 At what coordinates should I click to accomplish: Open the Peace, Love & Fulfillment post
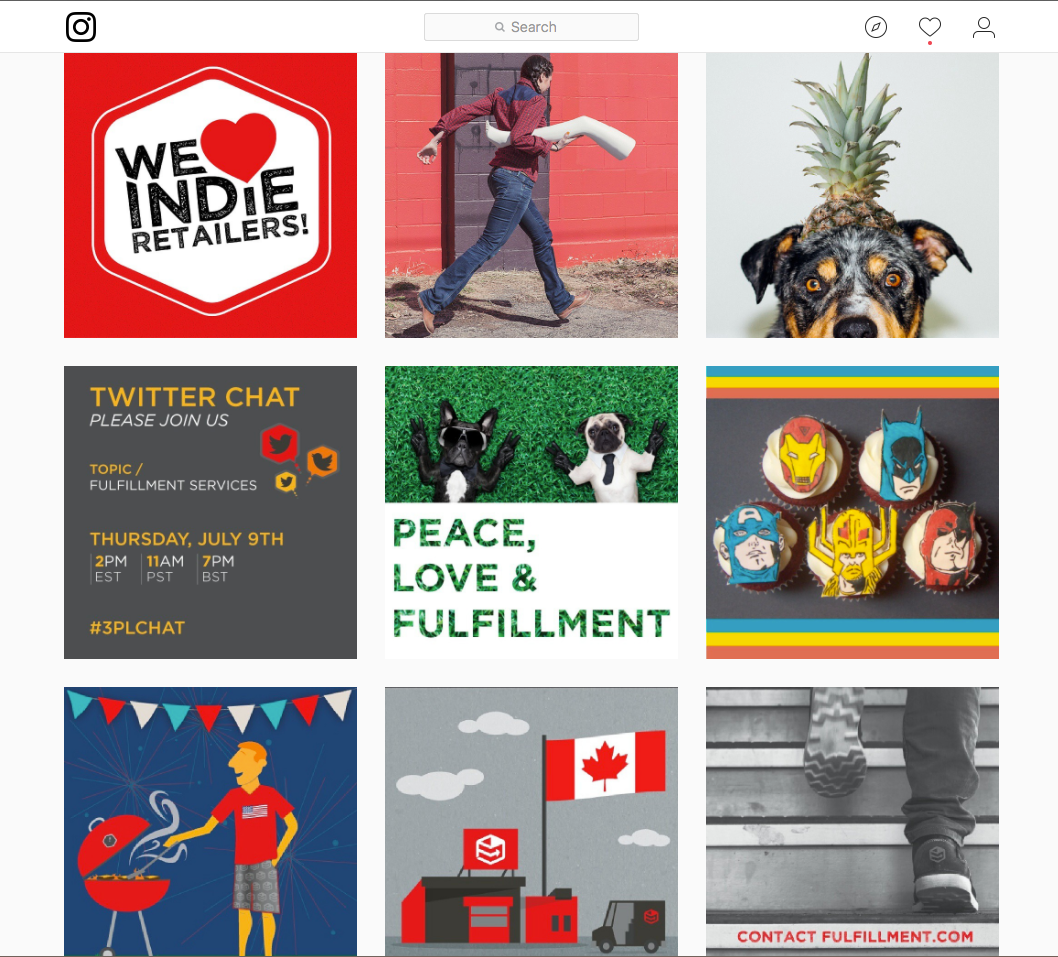tap(531, 512)
